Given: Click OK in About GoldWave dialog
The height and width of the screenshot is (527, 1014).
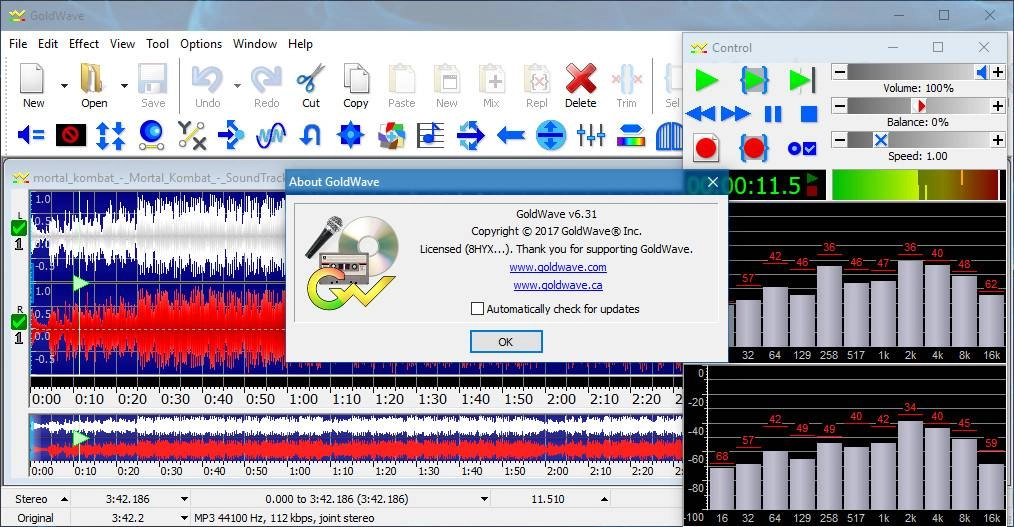Looking at the screenshot, I should coord(506,342).
